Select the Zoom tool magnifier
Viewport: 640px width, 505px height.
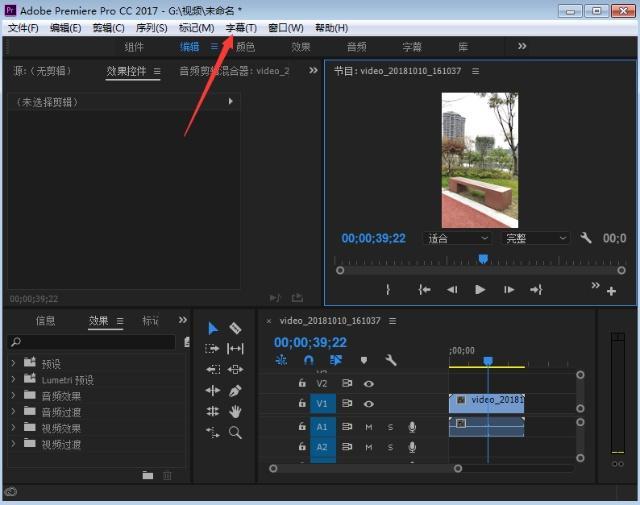coord(235,432)
